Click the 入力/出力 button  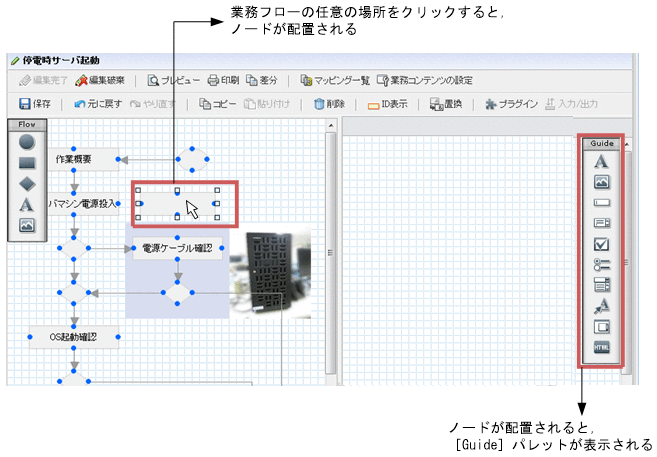572,104
